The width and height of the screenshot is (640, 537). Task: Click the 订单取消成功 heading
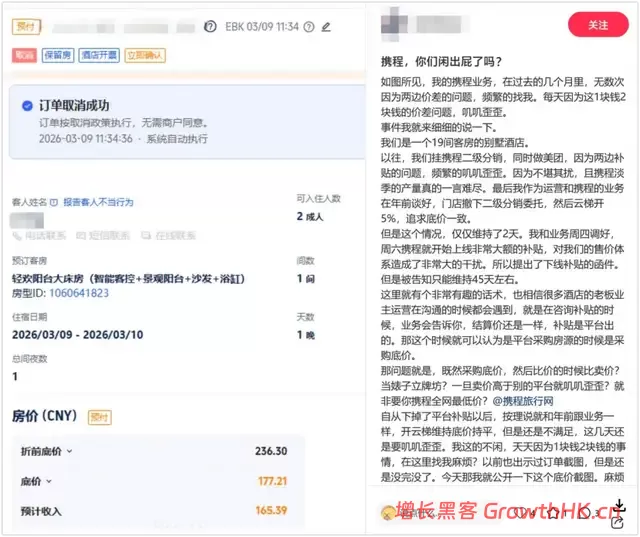click(74, 106)
